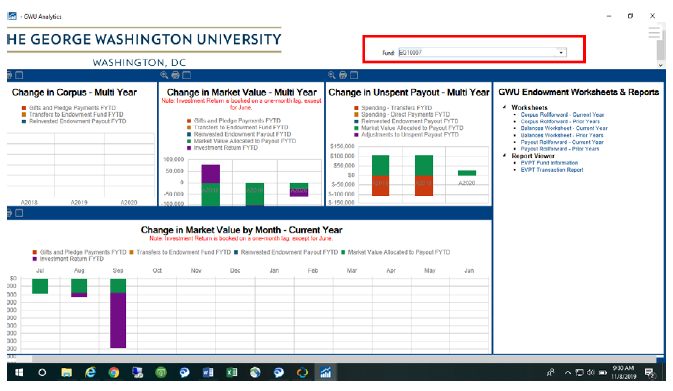Click the Change in Corpus - Multi Year title

pyautogui.click(x=74, y=92)
